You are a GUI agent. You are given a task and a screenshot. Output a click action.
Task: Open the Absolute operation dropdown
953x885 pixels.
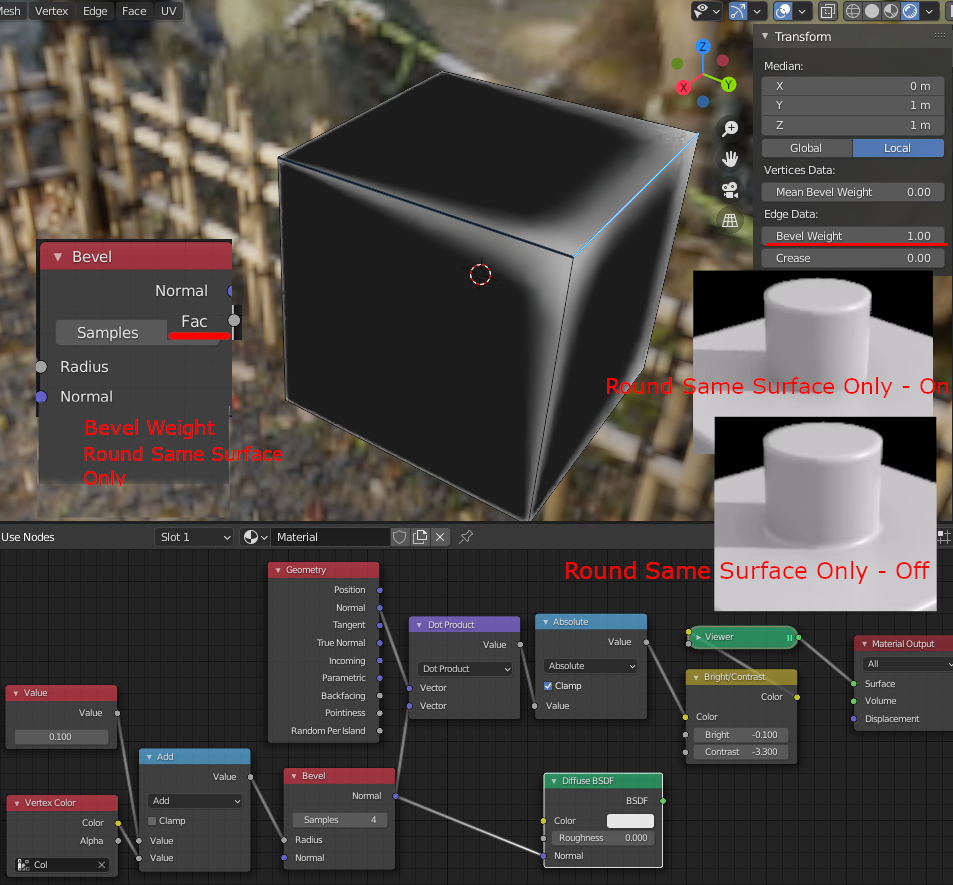pos(591,666)
